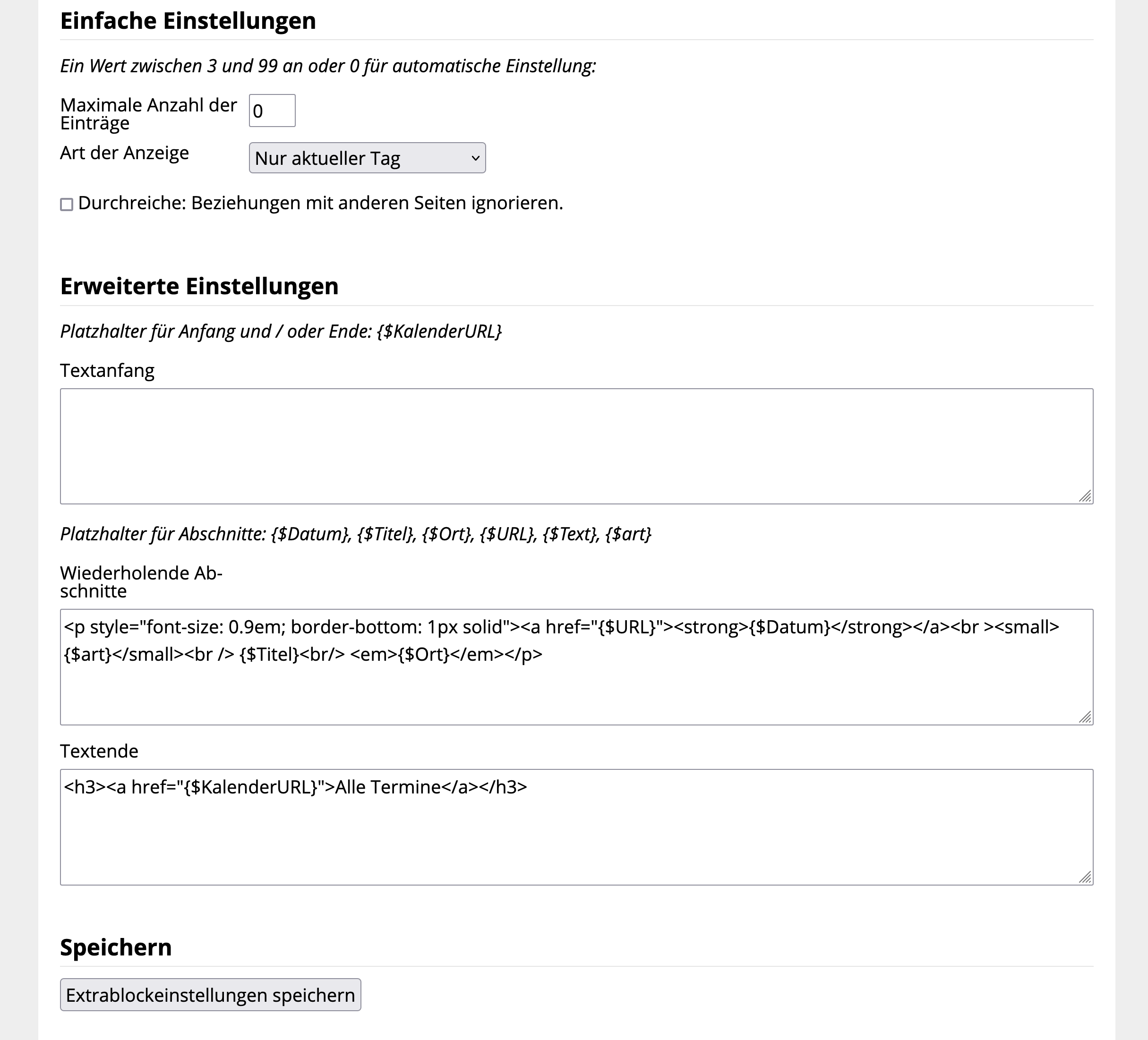Image resolution: width=1148 pixels, height=1040 pixels.
Task: Grab the Textanfang textarea resize handle
Action: click(x=1085, y=496)
